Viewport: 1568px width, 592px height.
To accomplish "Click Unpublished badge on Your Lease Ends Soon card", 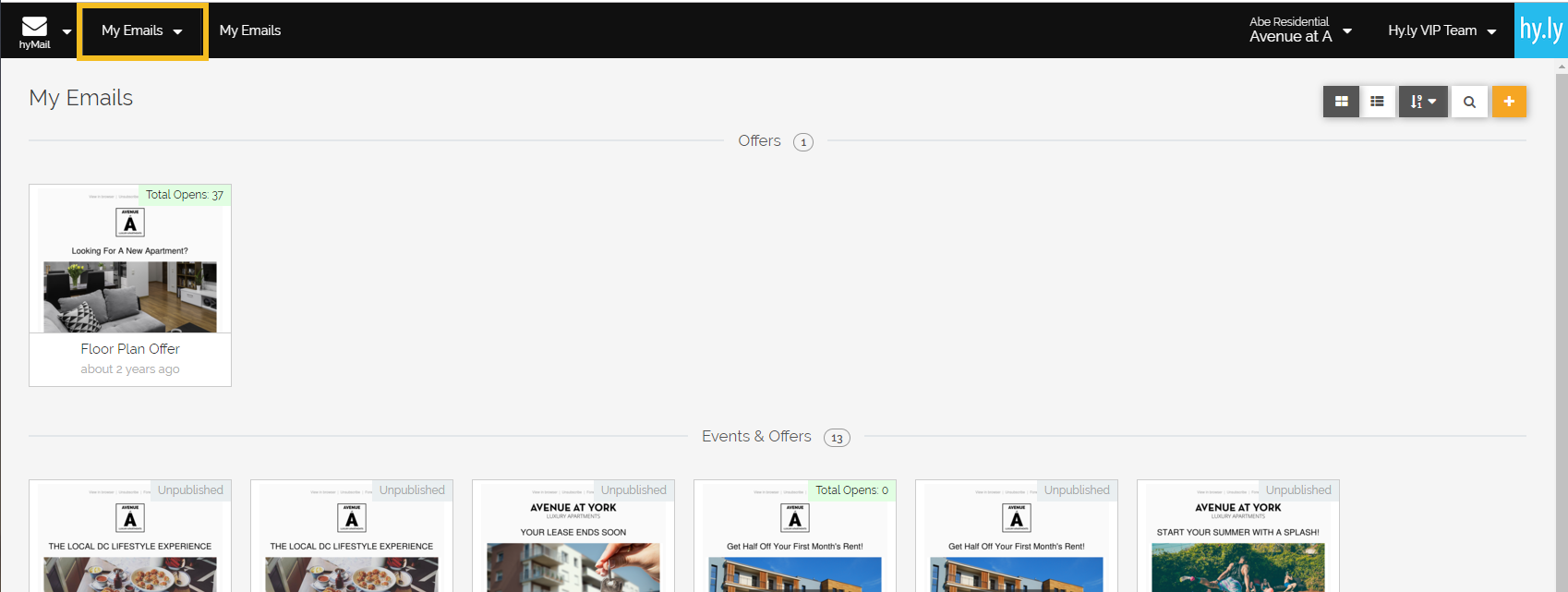I will (633, 490).
